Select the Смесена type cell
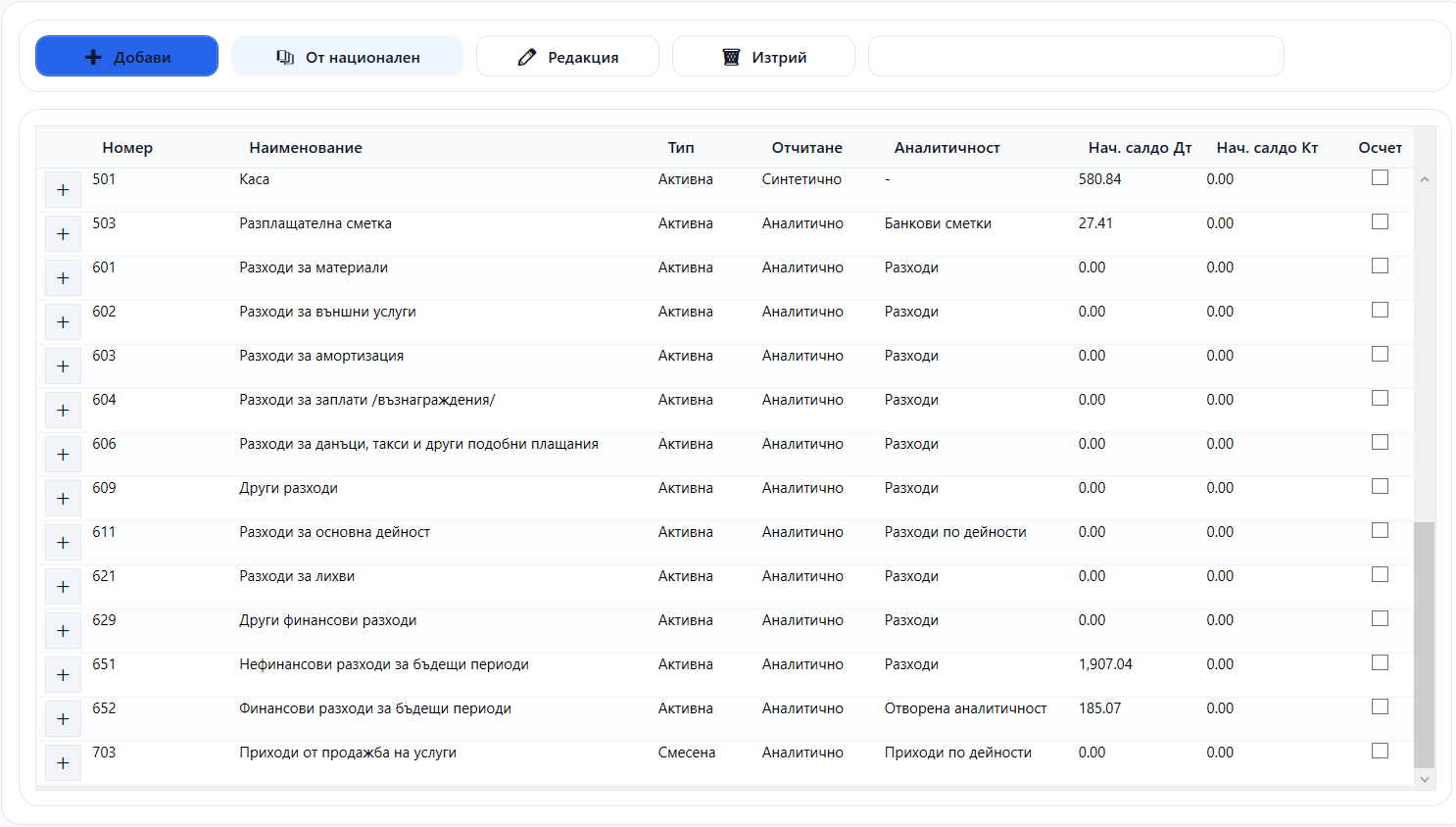 click(687, 753)
